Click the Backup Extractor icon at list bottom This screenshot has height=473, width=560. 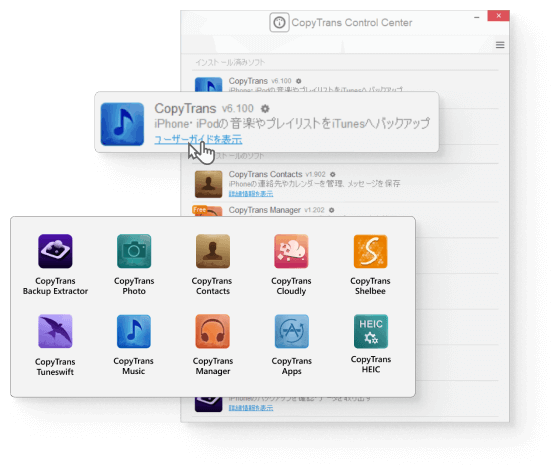[209, 404]
